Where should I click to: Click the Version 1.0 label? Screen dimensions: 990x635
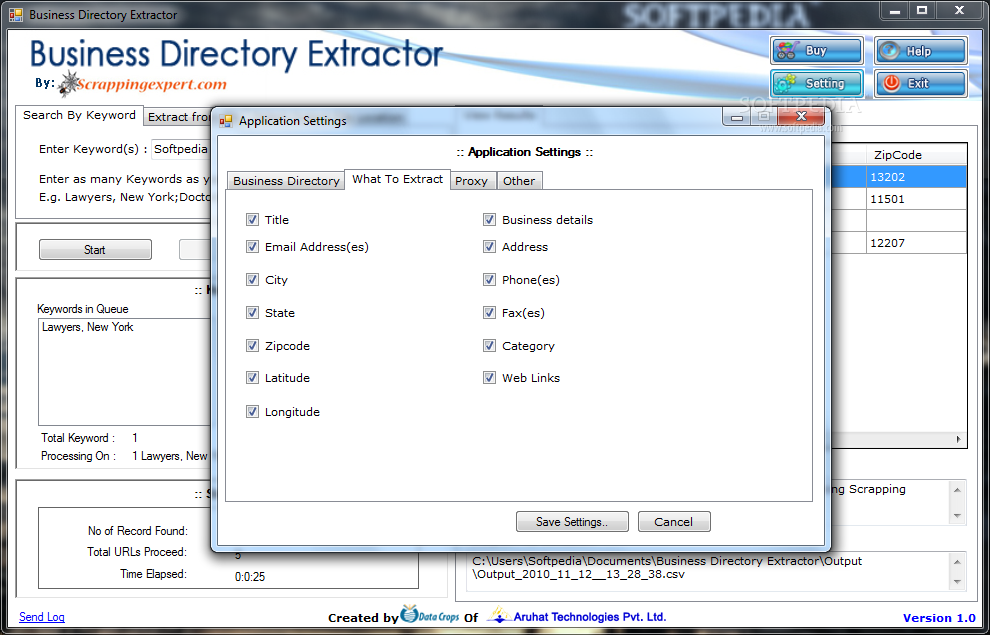tap(939, 618)
